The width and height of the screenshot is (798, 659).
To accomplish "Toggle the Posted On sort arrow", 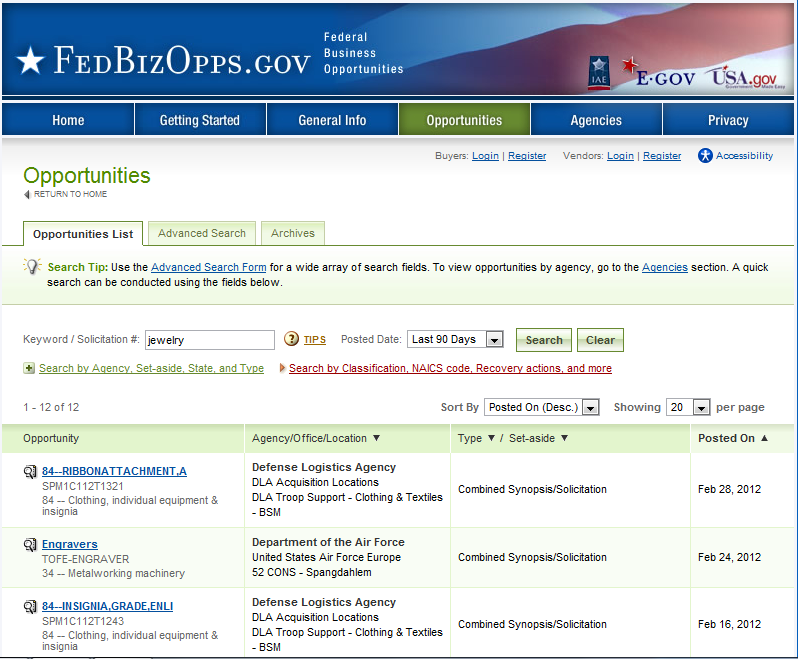I will point(764,438).
